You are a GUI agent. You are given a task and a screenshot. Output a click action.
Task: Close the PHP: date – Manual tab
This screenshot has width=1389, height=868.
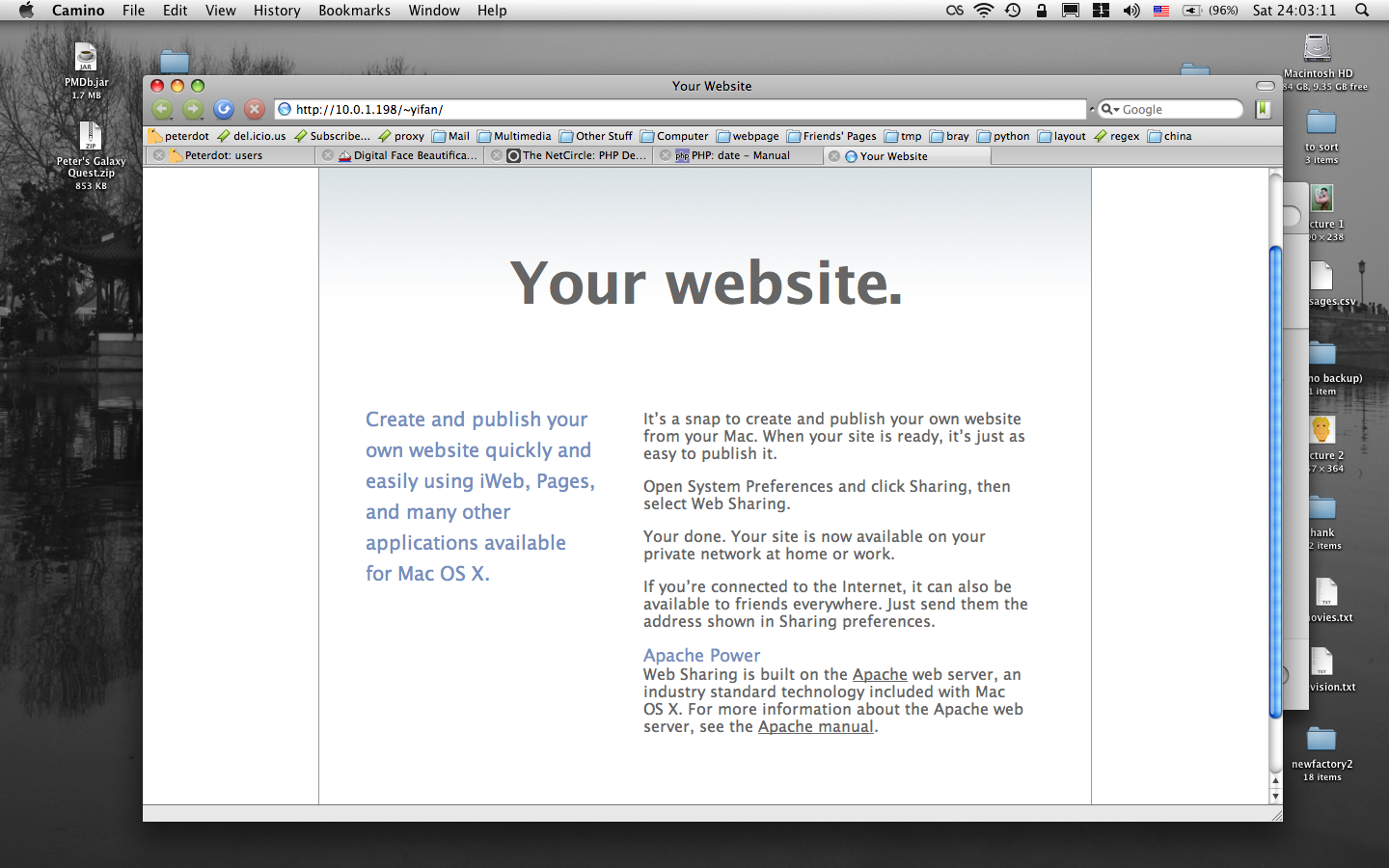666,155
